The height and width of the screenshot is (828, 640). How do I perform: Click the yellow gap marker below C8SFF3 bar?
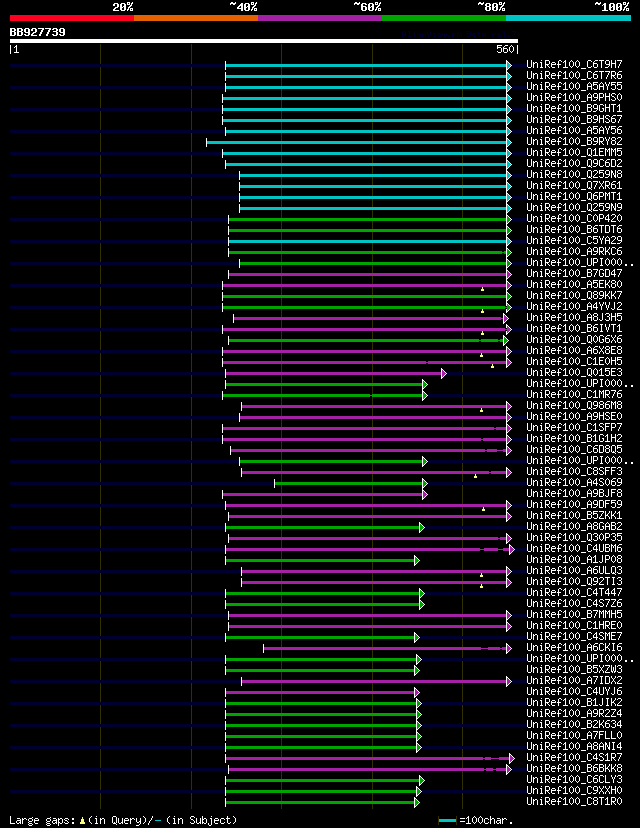coord(475,476)
